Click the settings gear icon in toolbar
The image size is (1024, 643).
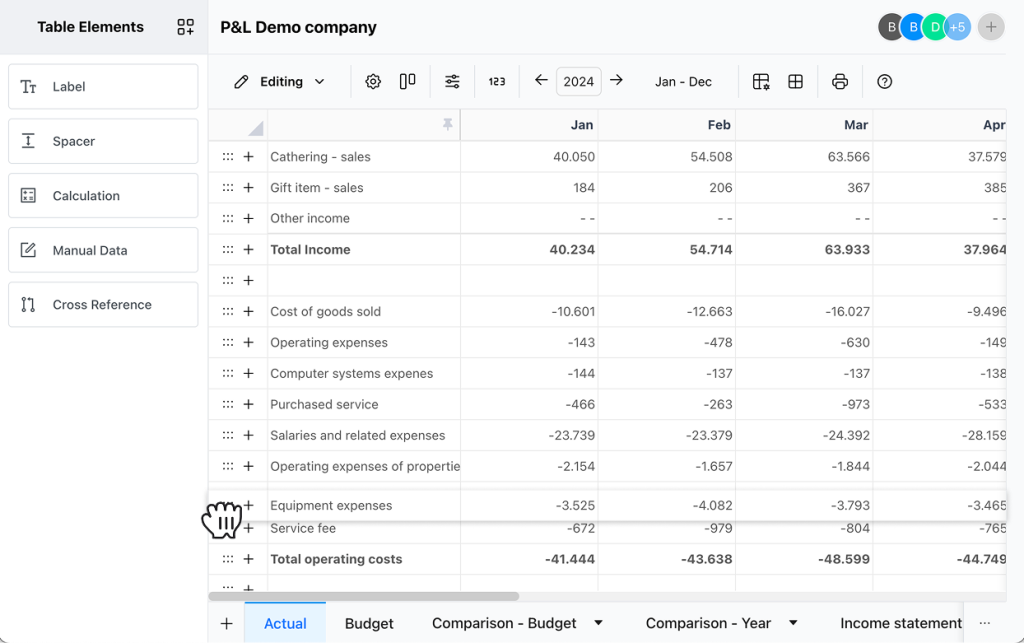(373, 82)
